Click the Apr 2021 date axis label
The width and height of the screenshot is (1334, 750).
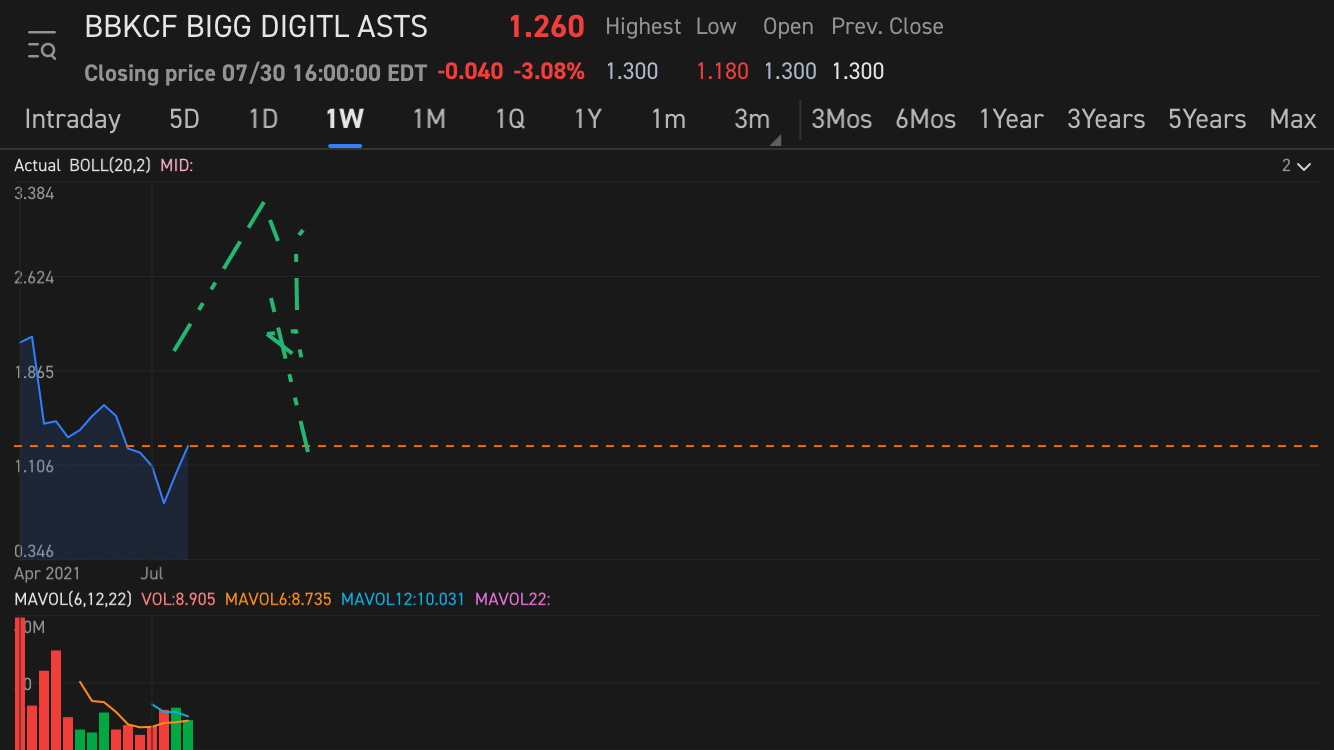coord(47,574)
